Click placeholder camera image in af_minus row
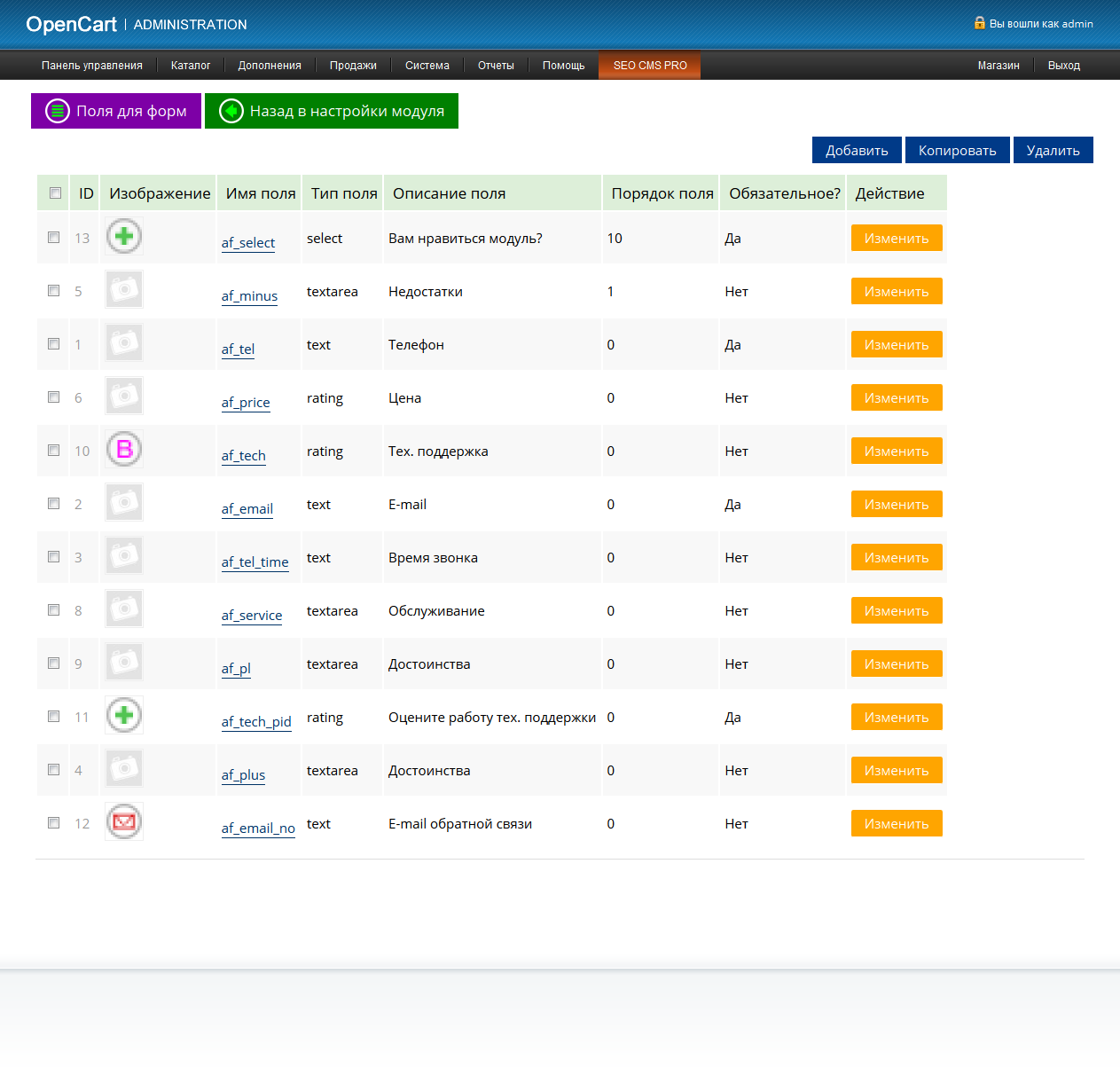 pyautogui.click(x=124, y=289)
